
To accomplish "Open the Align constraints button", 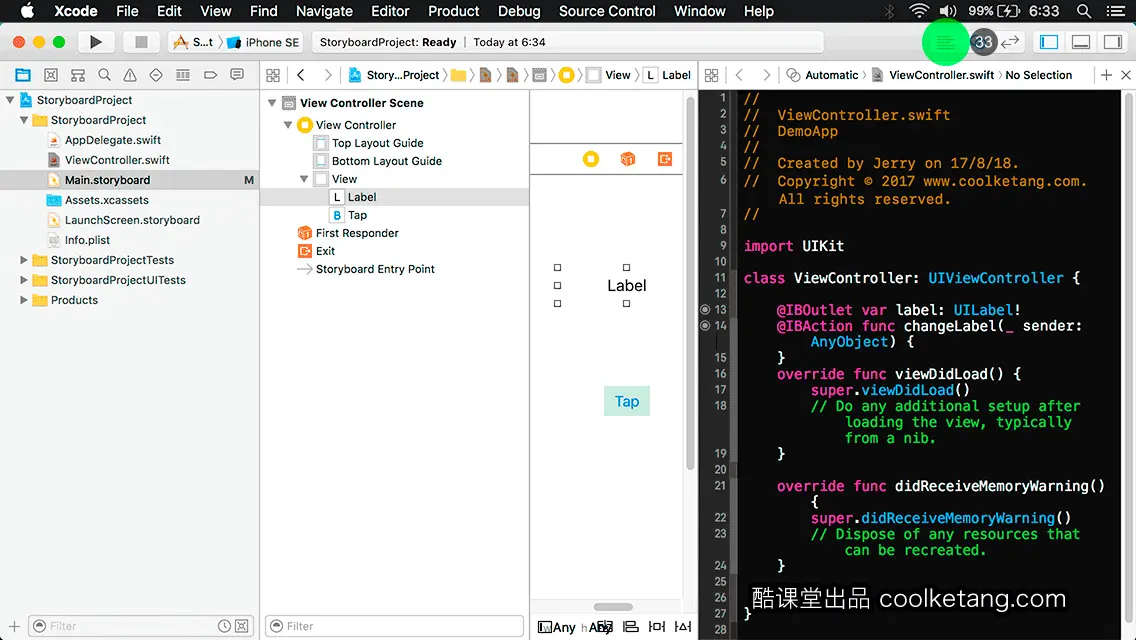I will [x=631, y=626].
